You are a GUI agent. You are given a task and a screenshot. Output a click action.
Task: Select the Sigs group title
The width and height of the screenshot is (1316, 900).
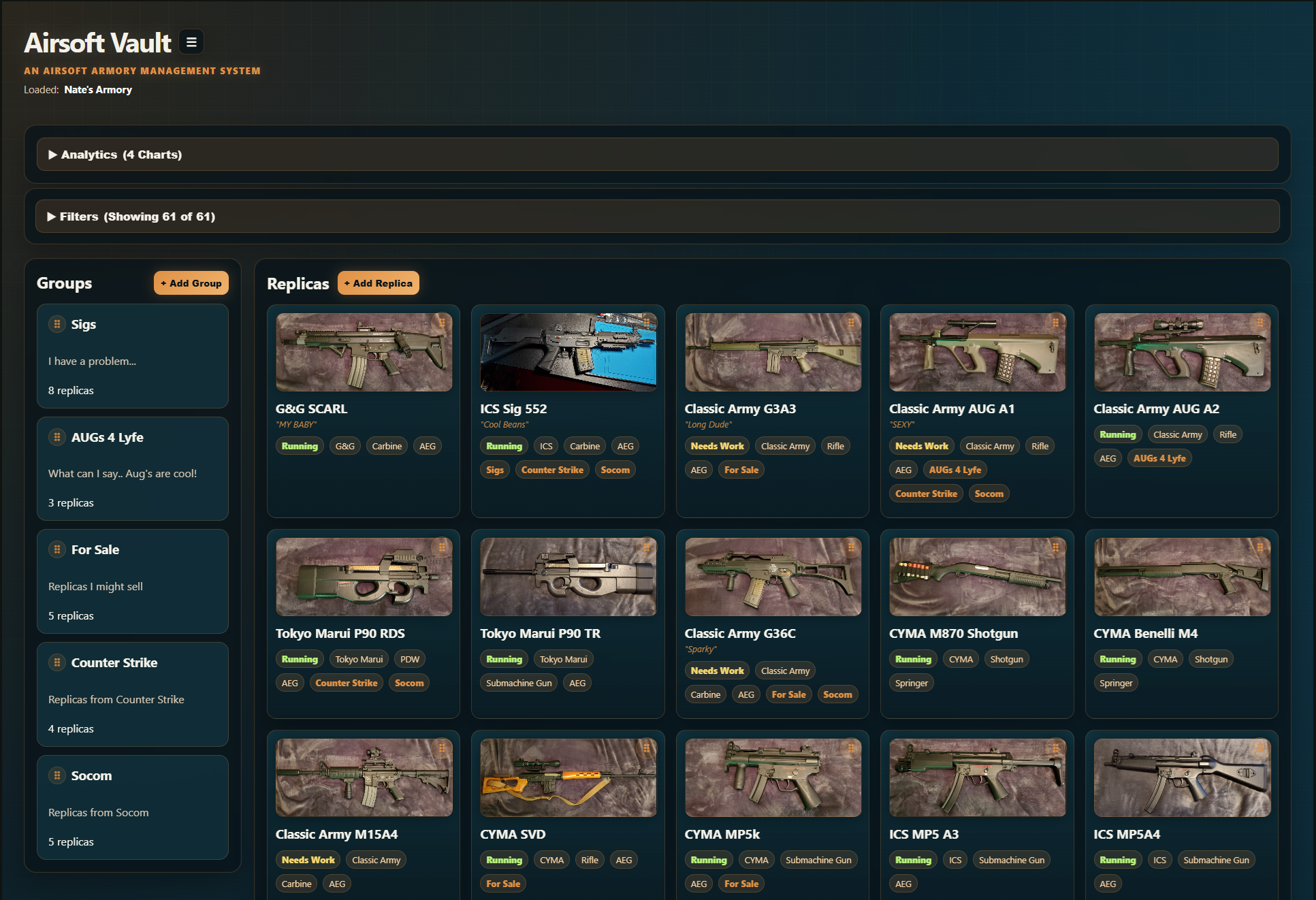(x=84, y=324)
